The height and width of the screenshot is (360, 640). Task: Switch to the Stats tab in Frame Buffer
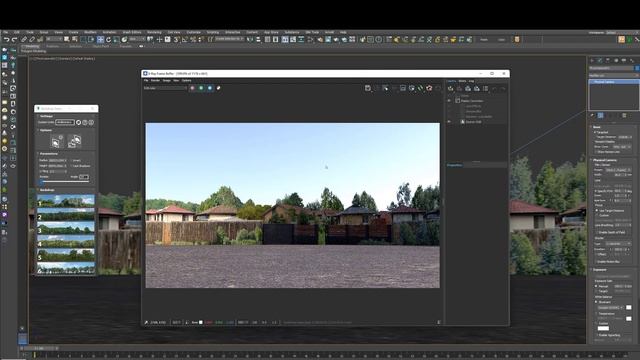coord(462,81)
